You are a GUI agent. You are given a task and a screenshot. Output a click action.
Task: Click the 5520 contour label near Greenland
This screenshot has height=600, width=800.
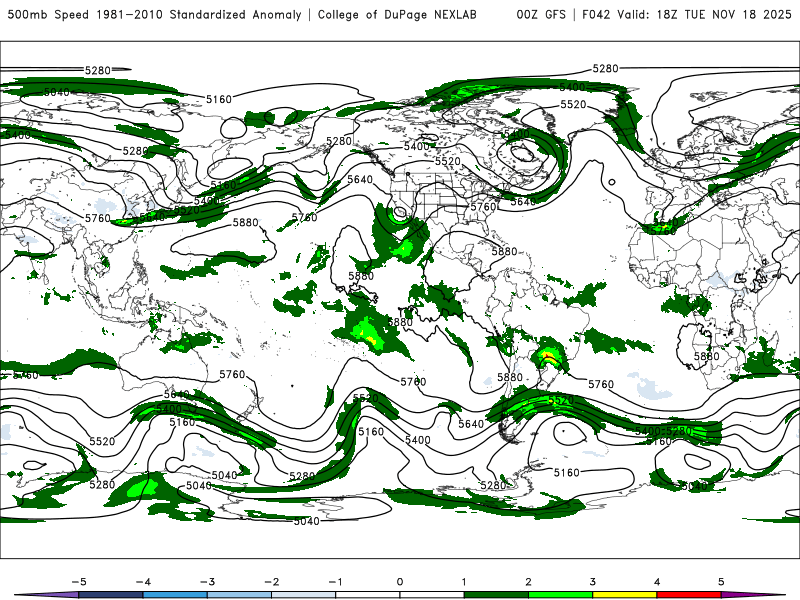coord(573,105)
